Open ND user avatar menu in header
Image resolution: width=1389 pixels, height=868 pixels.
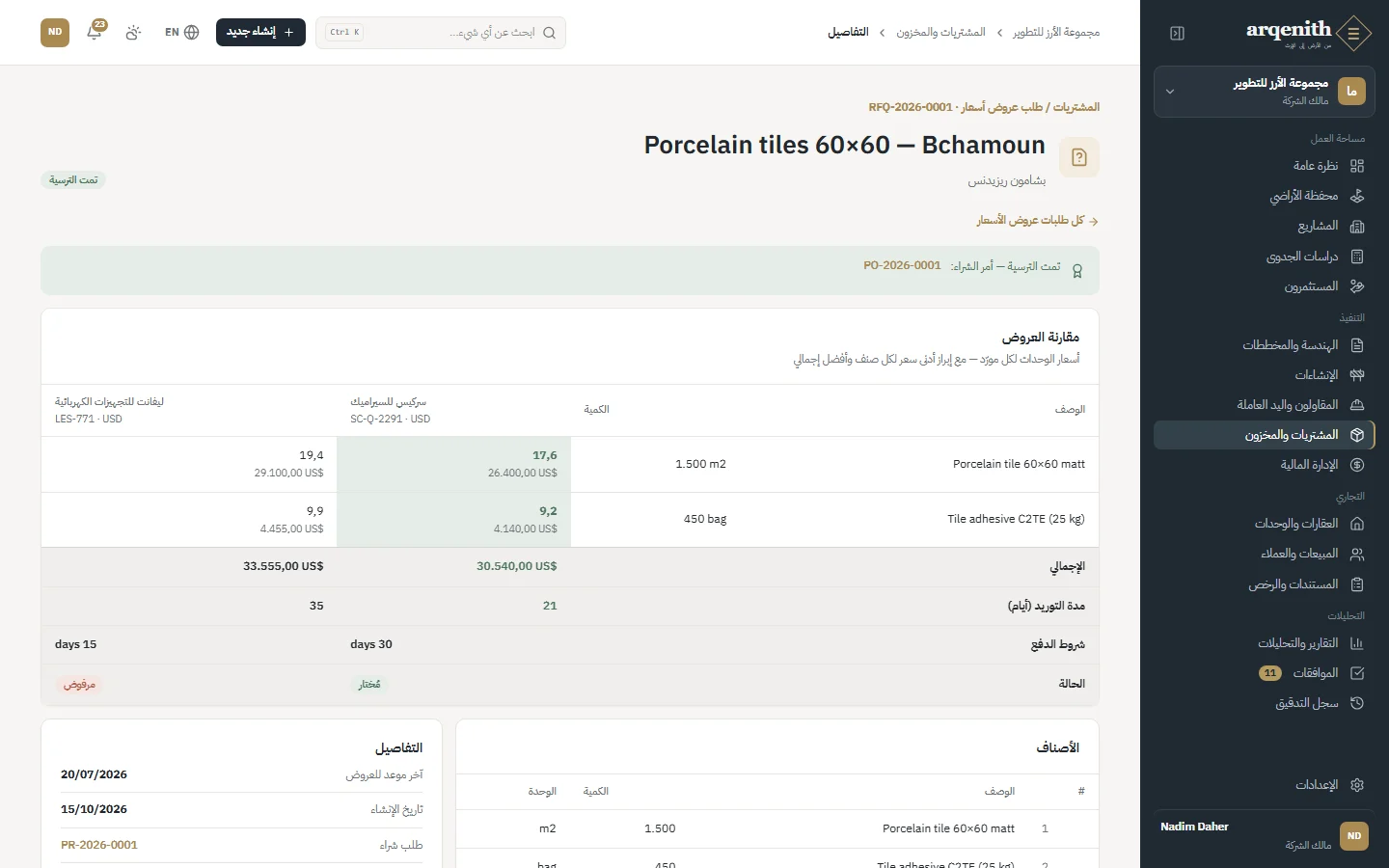pyautogui.click(x=55, y=32)
